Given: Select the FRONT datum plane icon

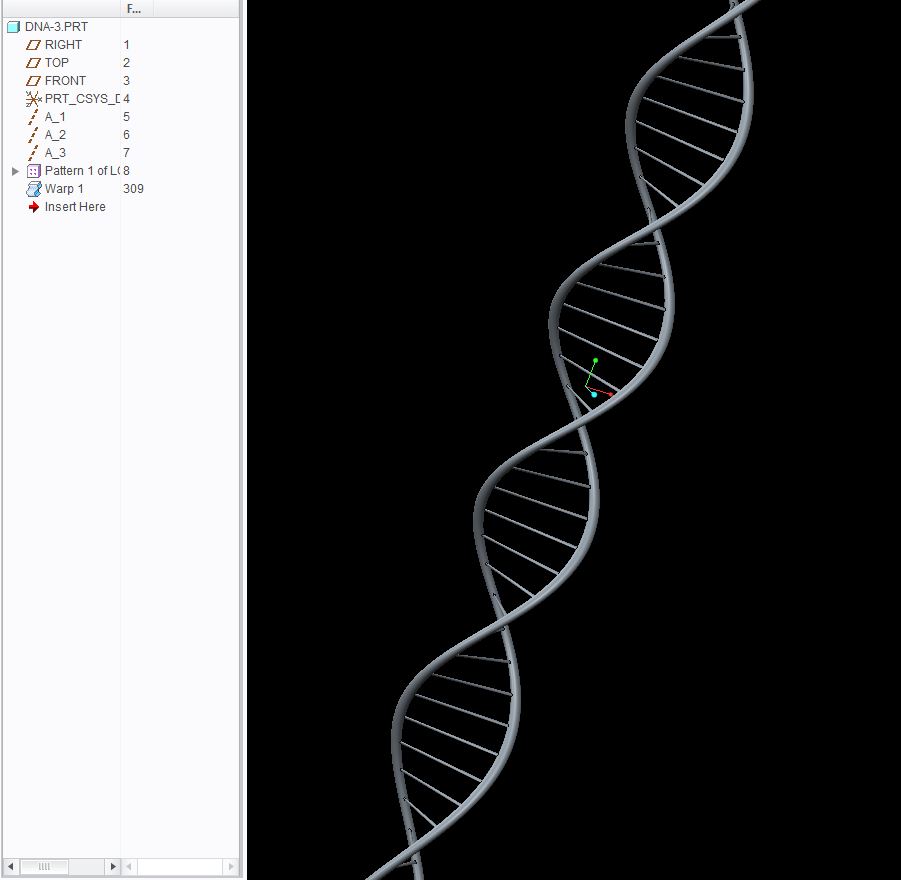Looking at the screenshot, I should click(x=33, y=80).
